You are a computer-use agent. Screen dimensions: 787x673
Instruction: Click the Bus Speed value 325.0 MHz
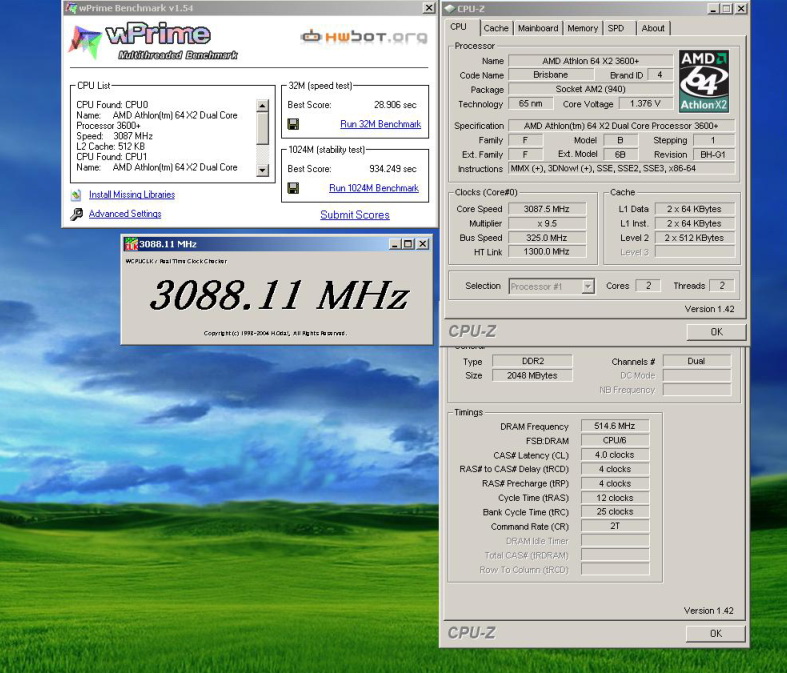547,237
